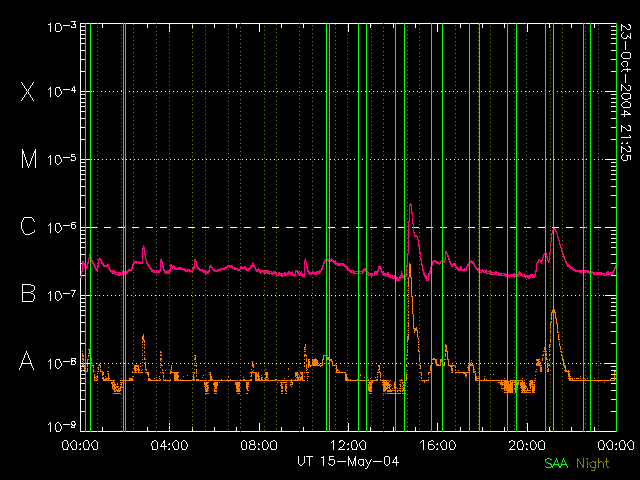Image resolution: width=640 pixels, height=480 pixels.
Task: Click the 08:00 time label
Action: coord(259,445)
